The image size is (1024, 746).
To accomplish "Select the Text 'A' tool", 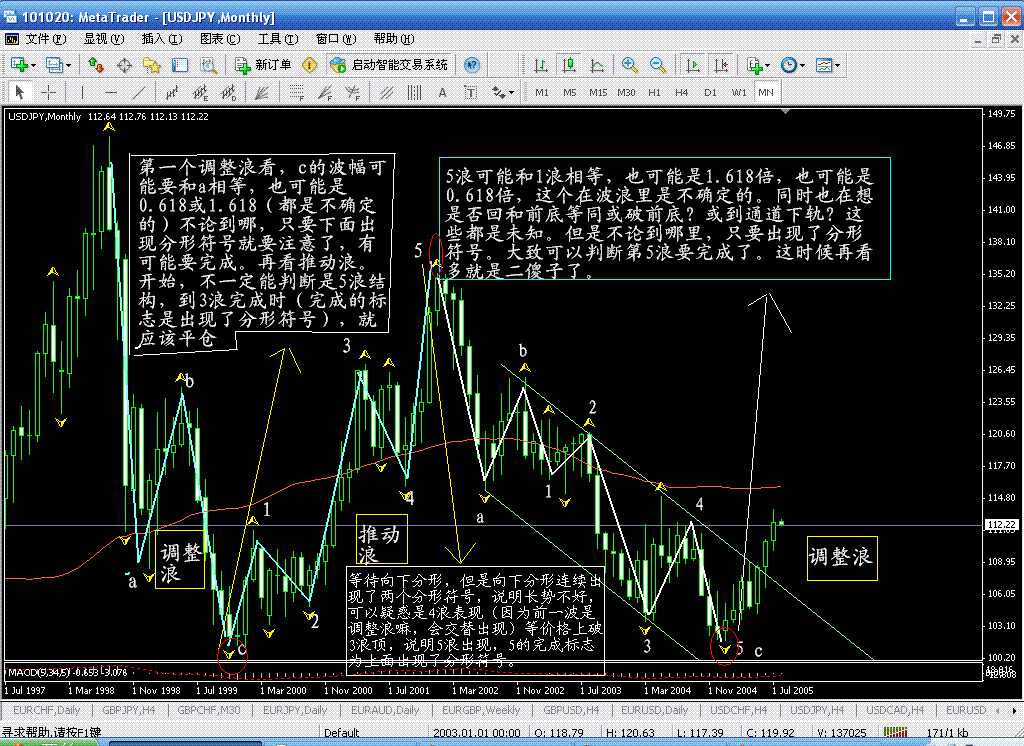I will click(442, 92).
